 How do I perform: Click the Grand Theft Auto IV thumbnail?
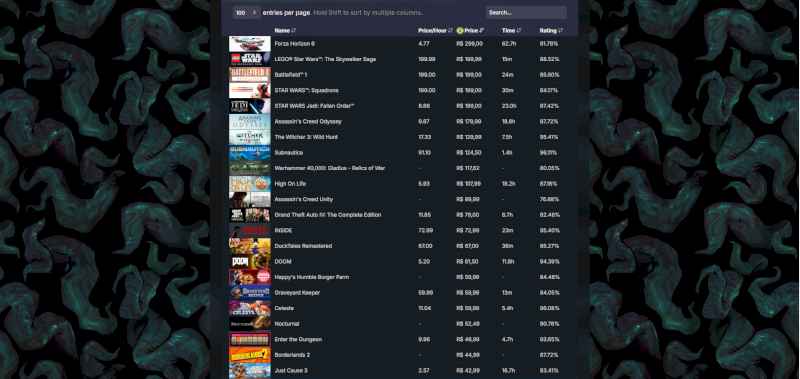pyautogui.click(x=249, y=215)
